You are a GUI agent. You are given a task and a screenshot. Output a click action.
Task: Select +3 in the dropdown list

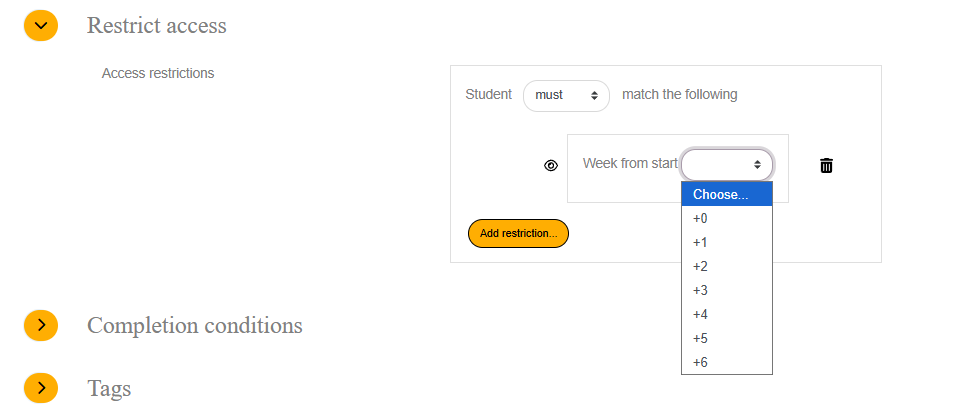coord(727,290)
